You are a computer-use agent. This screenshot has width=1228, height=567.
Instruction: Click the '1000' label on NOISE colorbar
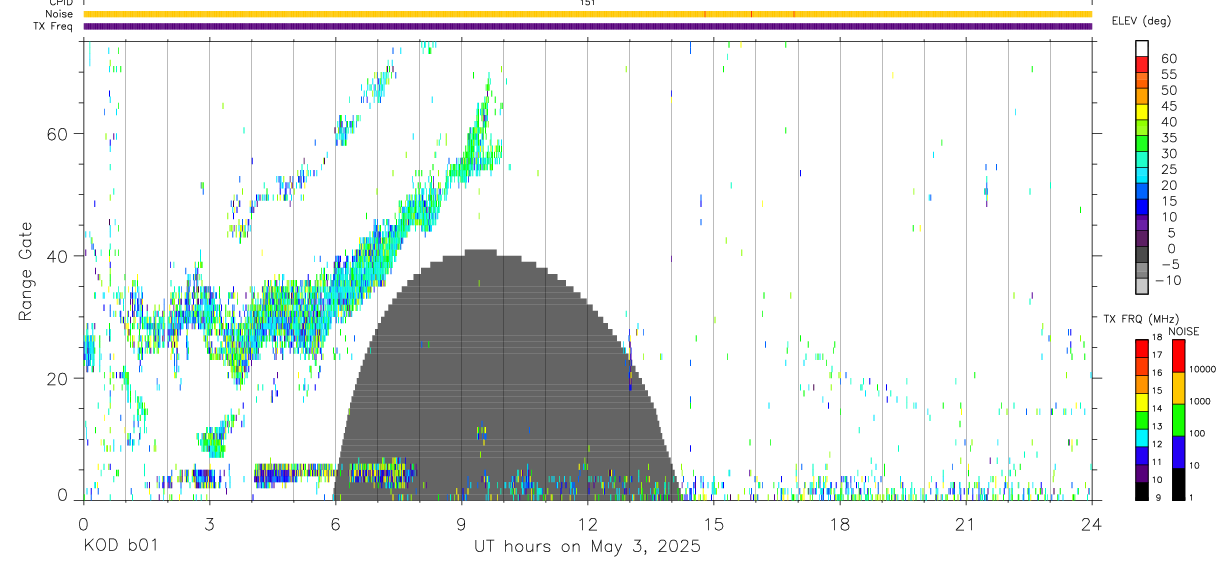[1198, 401]
